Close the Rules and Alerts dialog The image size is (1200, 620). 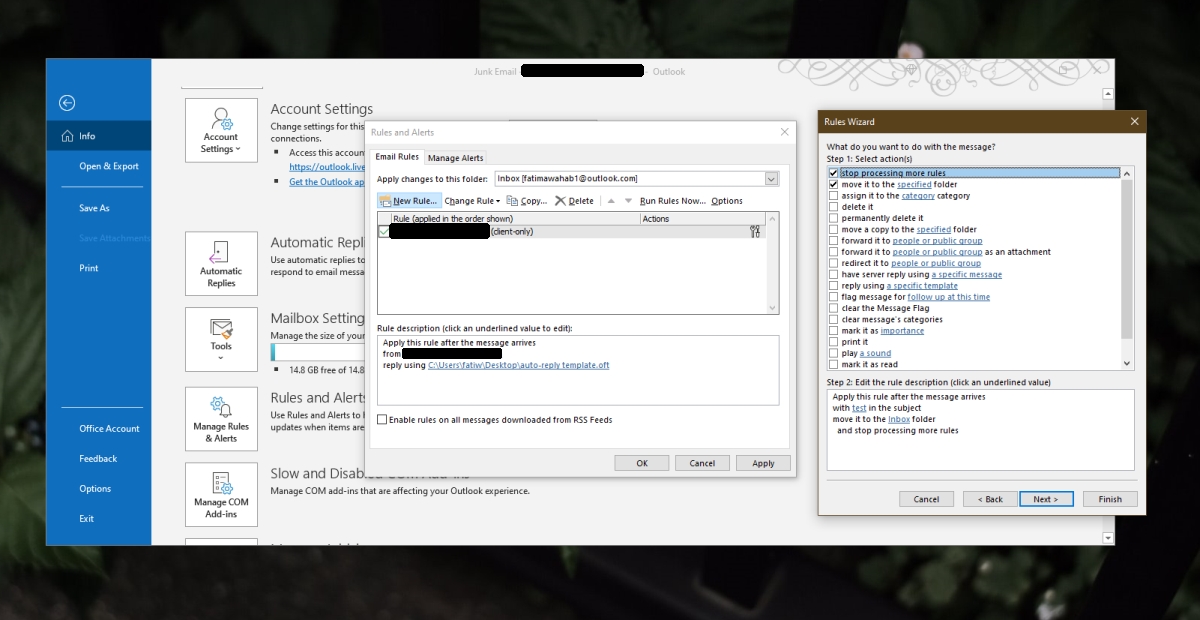pos(784,132)
